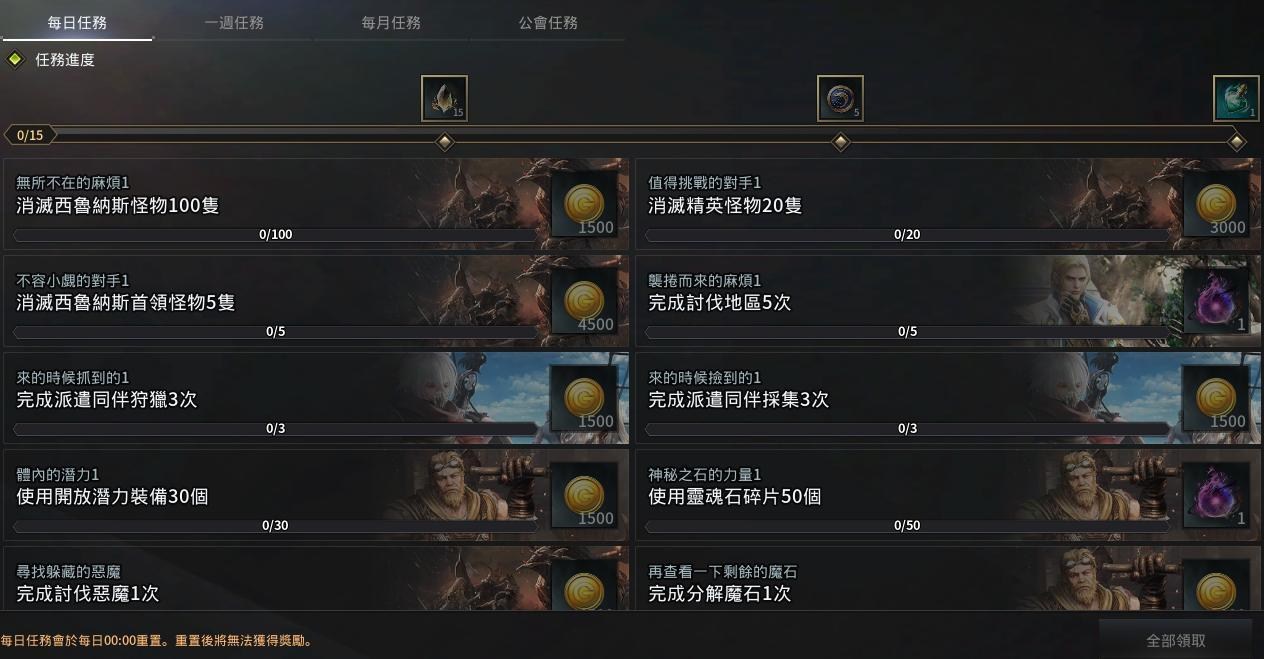
Task: Click the first diamond marker on the progress track
Action: pos(445,142)
